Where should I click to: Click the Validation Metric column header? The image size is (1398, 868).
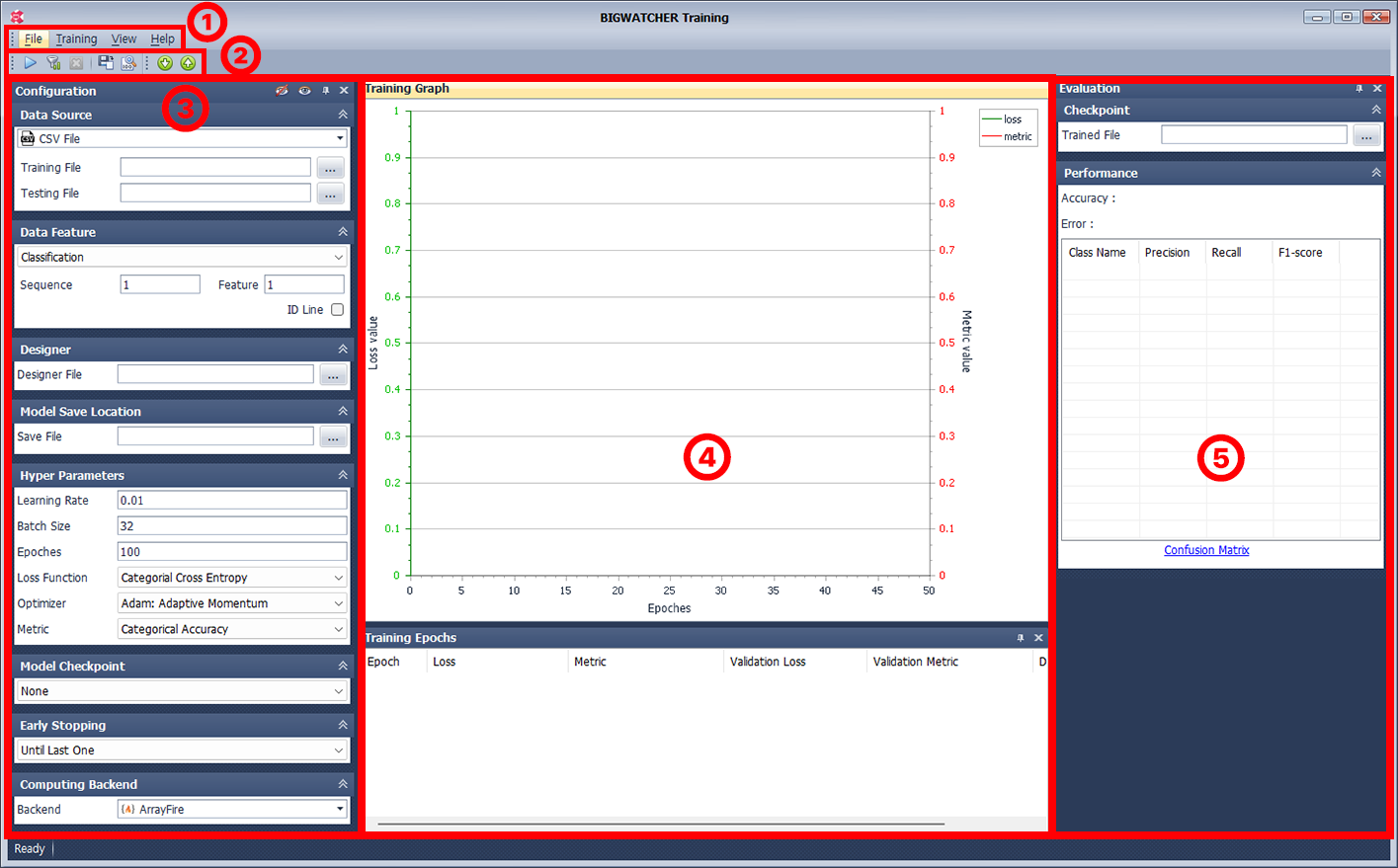[x=950, y=662]
